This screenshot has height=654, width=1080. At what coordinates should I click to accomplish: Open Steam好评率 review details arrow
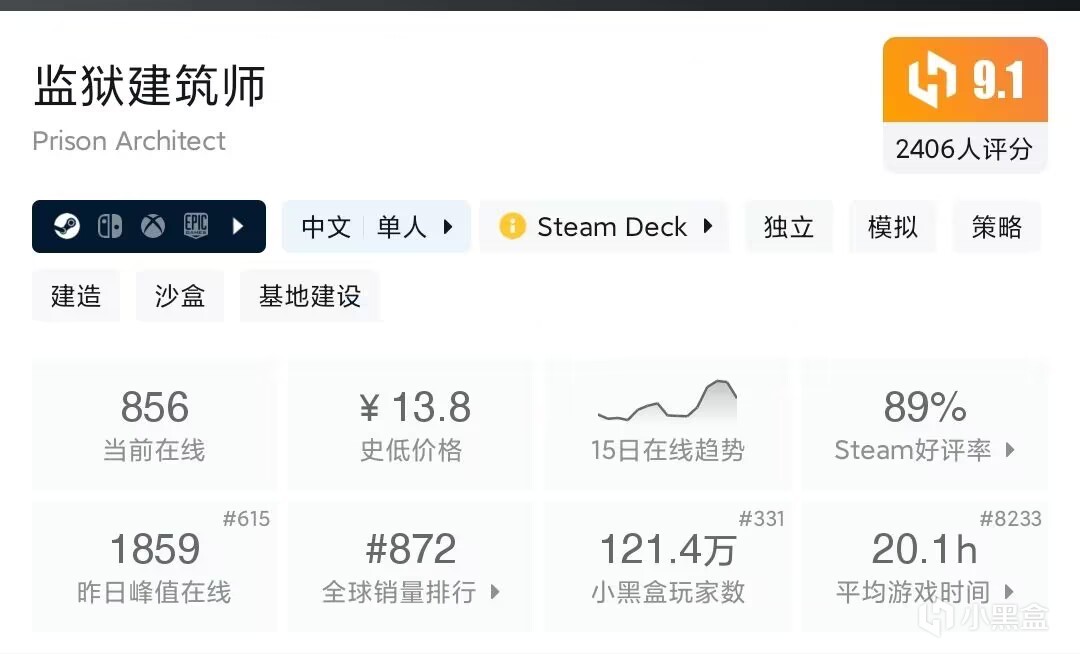click(x=1010, y=450)
